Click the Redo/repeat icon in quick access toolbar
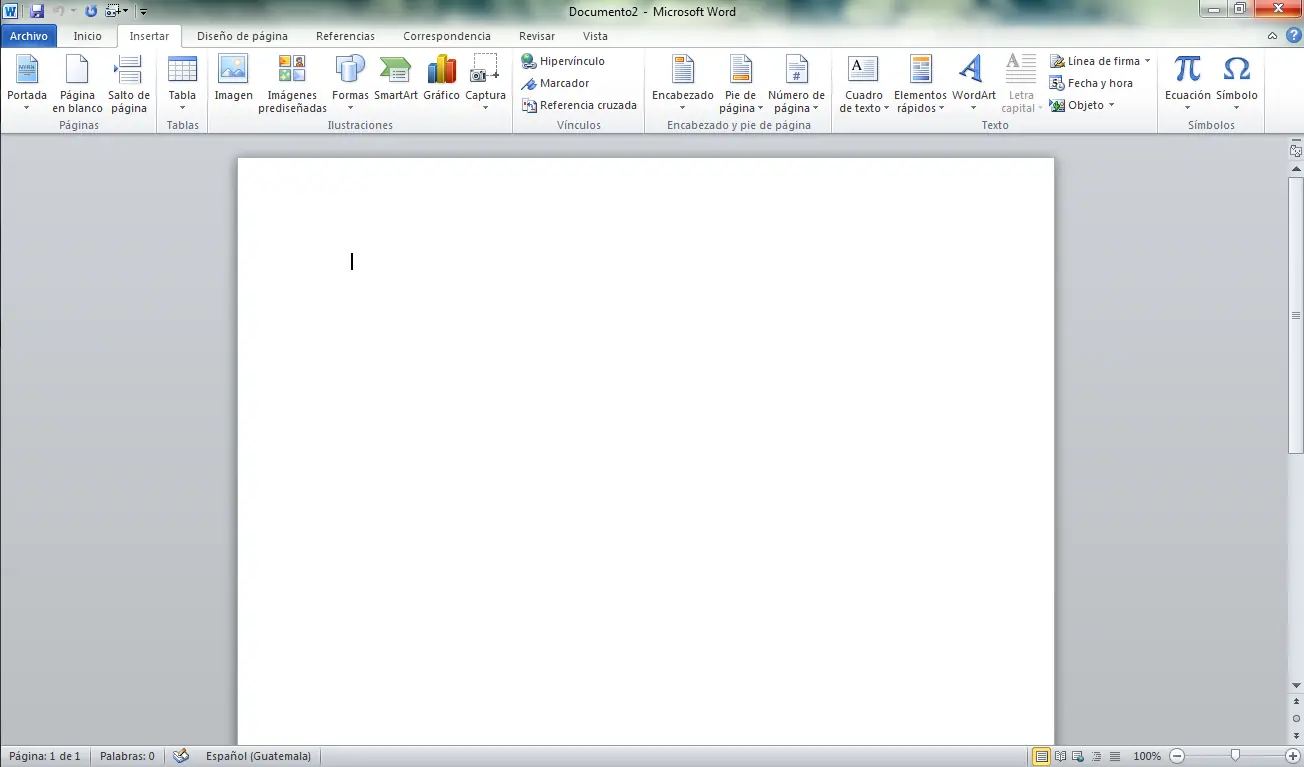1304x767 pixels. pyautogui.click(x=91, y=11)
